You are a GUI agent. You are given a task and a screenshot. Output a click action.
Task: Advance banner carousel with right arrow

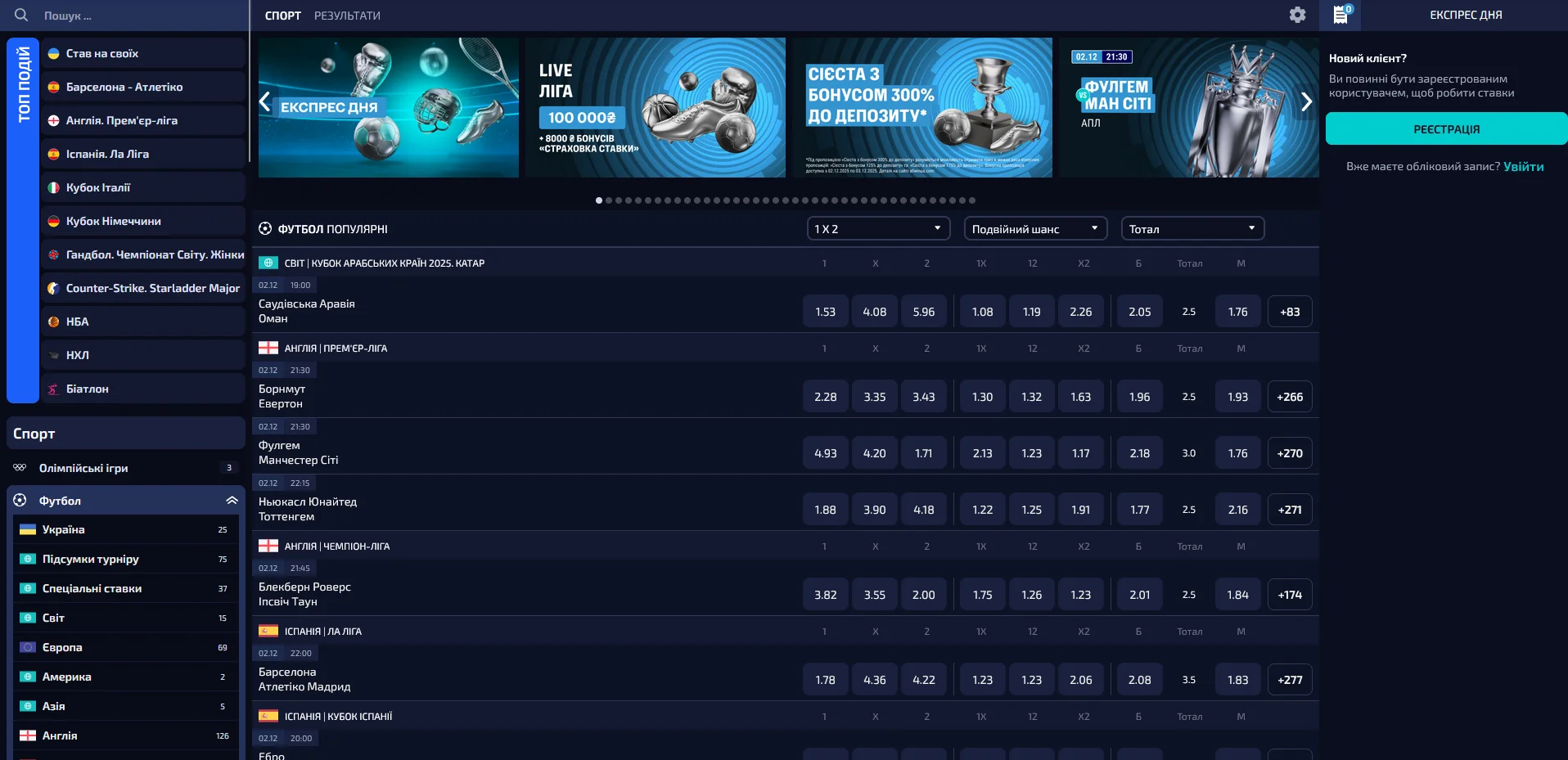click(1306, 102)
